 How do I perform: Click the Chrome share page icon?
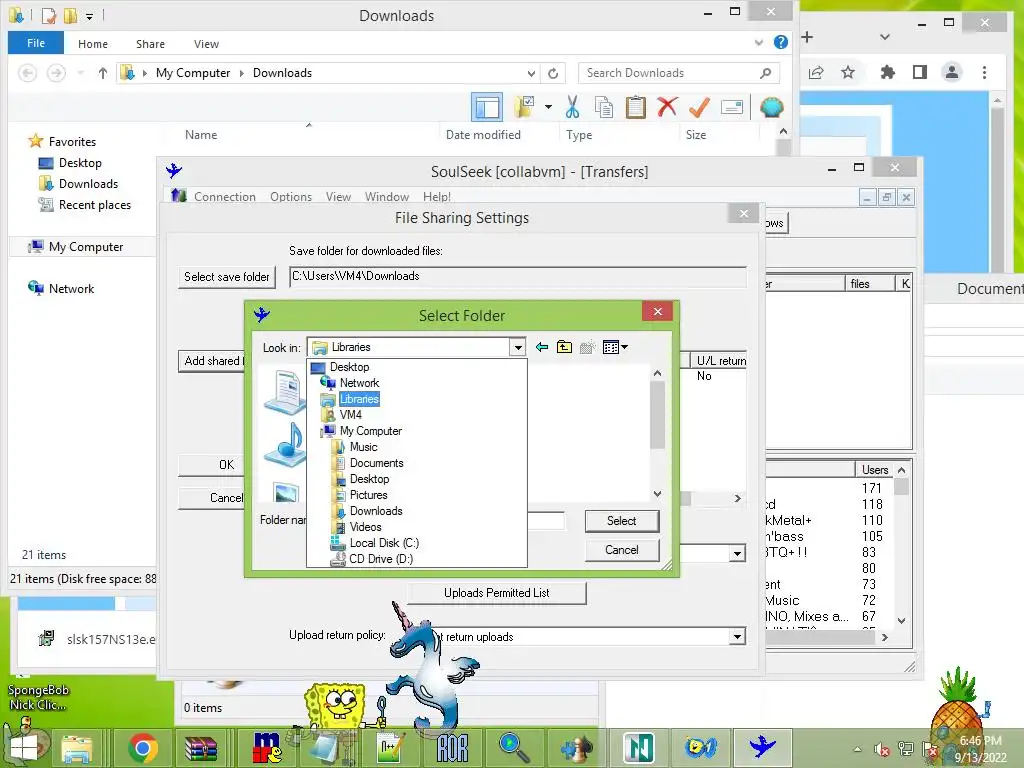pos(816,72)
